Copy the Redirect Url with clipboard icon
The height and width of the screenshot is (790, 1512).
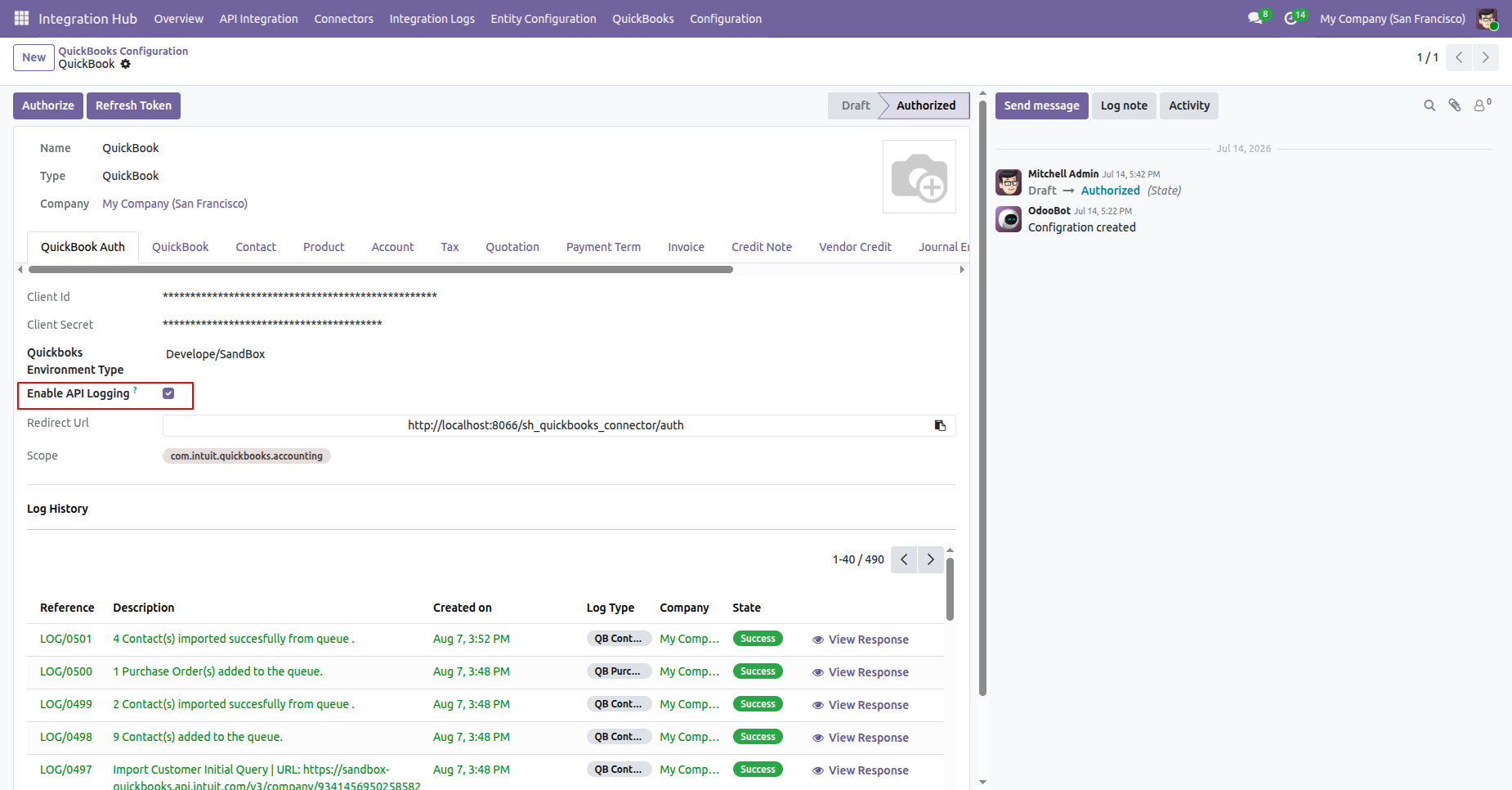(940, 425)
